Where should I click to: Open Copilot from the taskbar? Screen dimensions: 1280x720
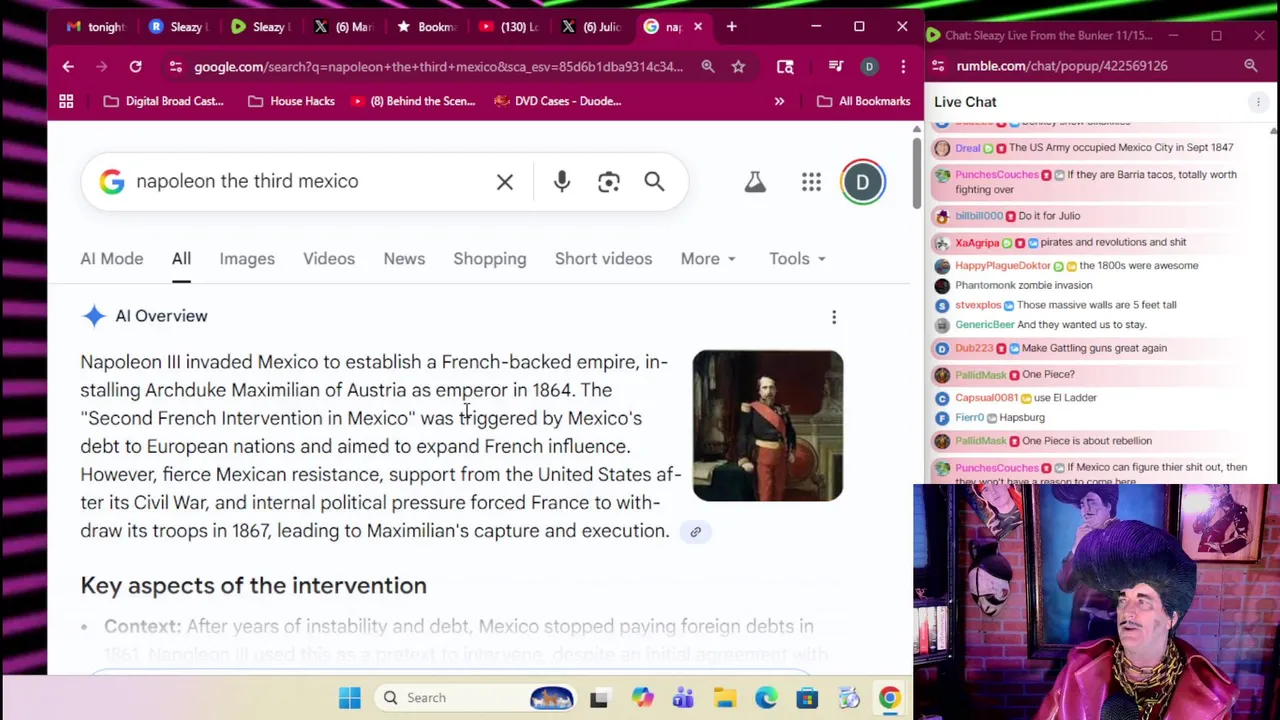pyautogui.click(x=642, y=698)
